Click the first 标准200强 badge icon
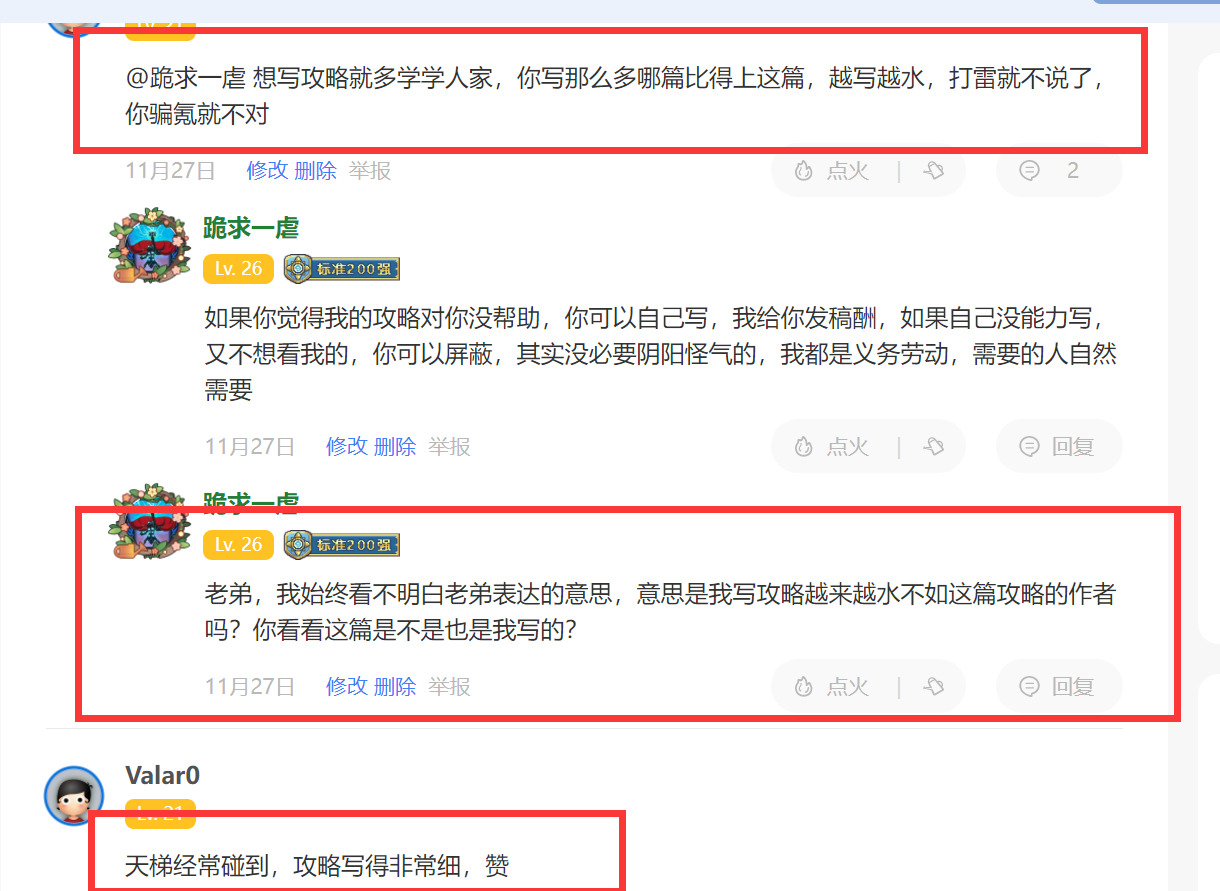The height and width of the screenshot is (891, 1220). point(342,268)
